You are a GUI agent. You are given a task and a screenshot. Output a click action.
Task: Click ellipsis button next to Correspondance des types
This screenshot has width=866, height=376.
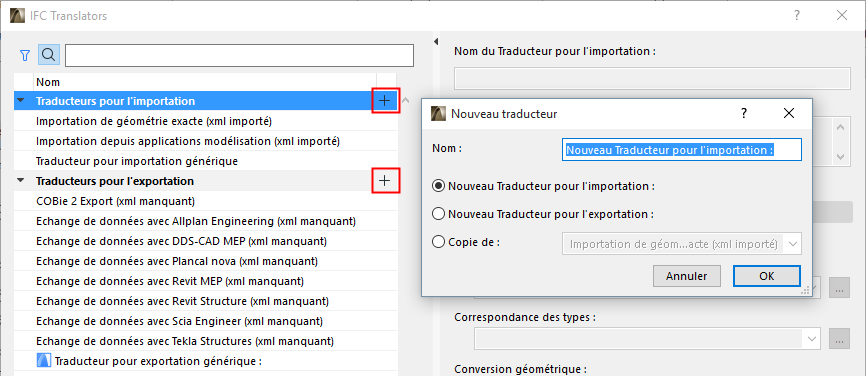point(839,339)
